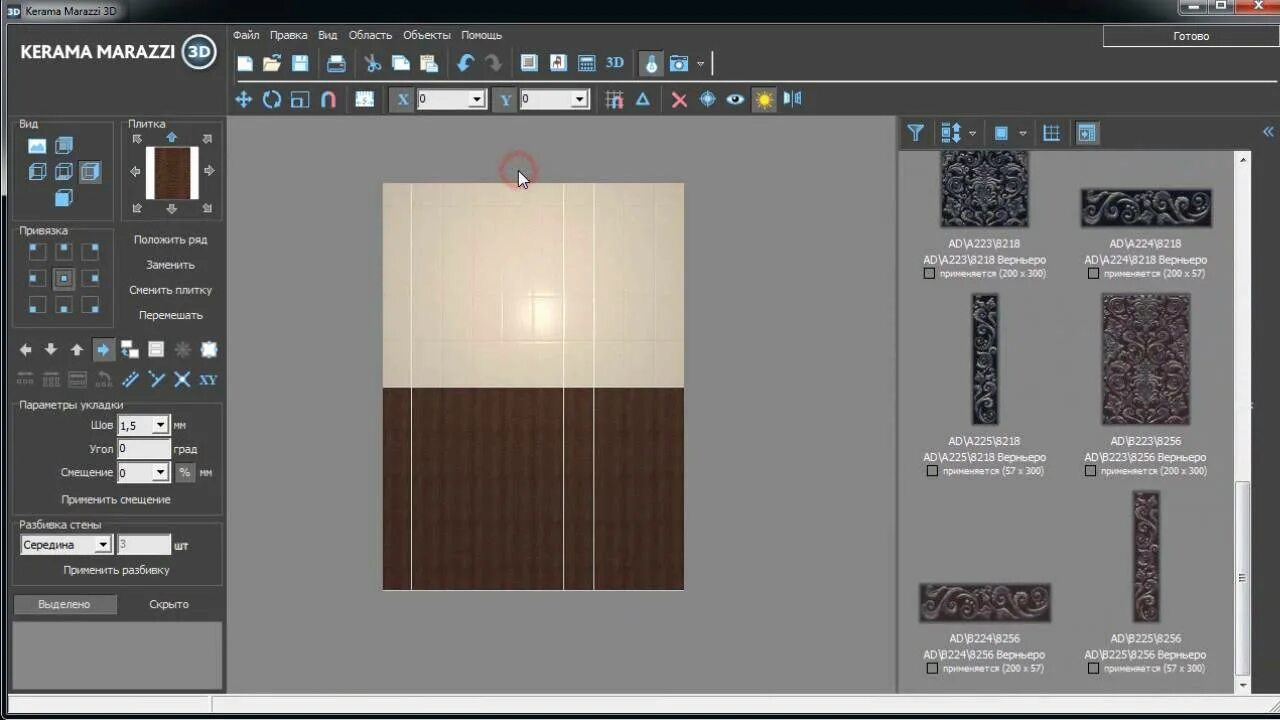This screenshot has height=720, width=1280.
Task: Toggle the sun lighting icon
Action: point(764,99)
